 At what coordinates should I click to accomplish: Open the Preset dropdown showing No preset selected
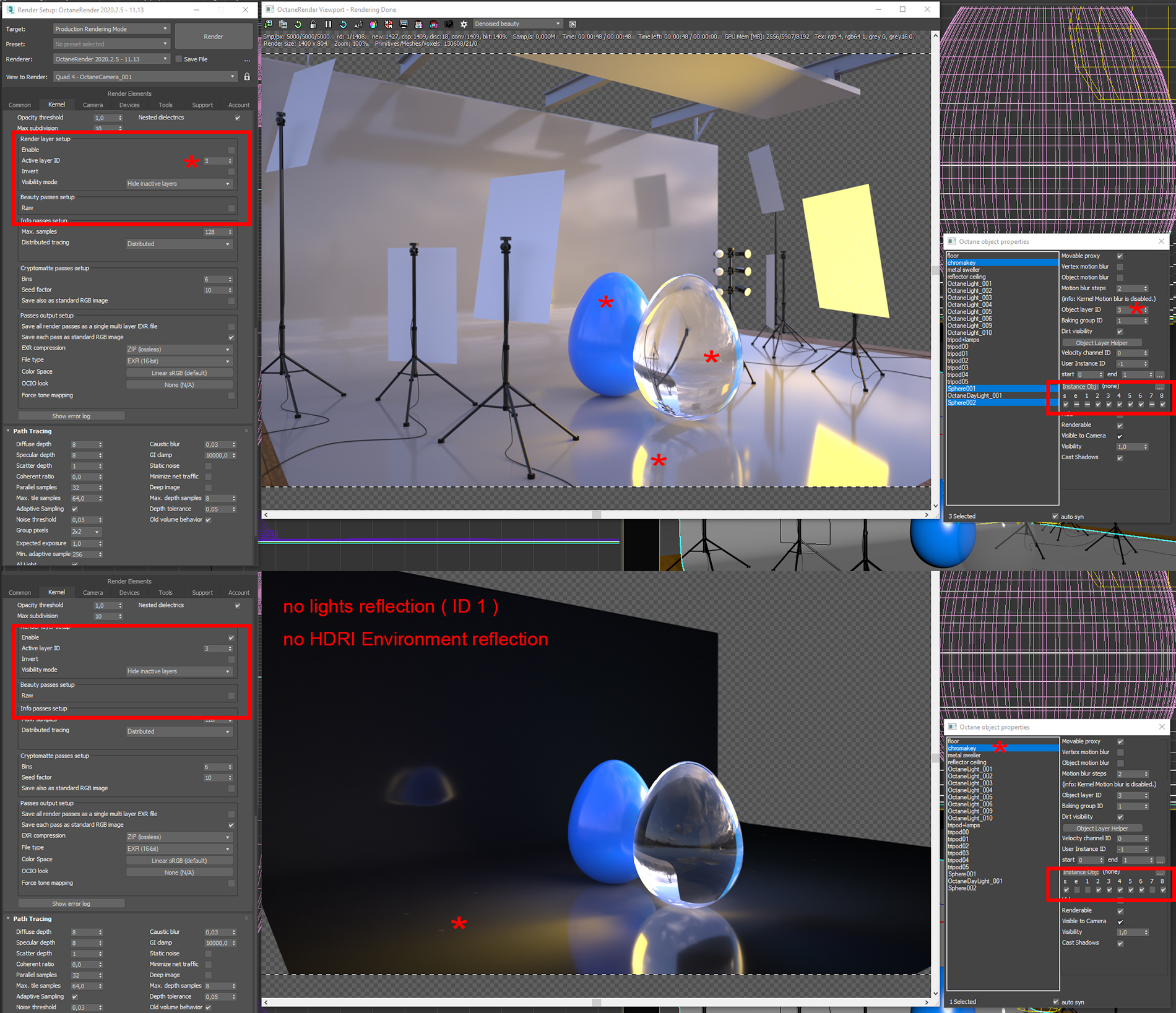(111, 44)
